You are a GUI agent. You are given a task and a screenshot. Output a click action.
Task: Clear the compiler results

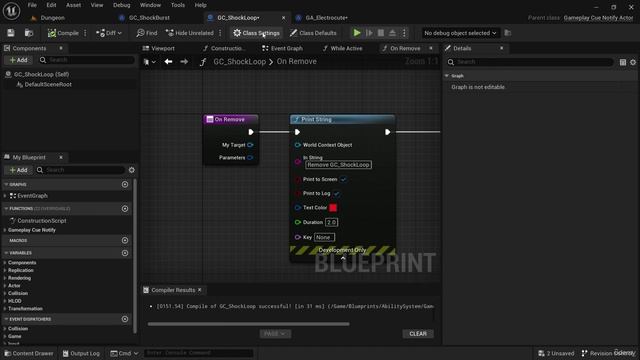[418, 334]
